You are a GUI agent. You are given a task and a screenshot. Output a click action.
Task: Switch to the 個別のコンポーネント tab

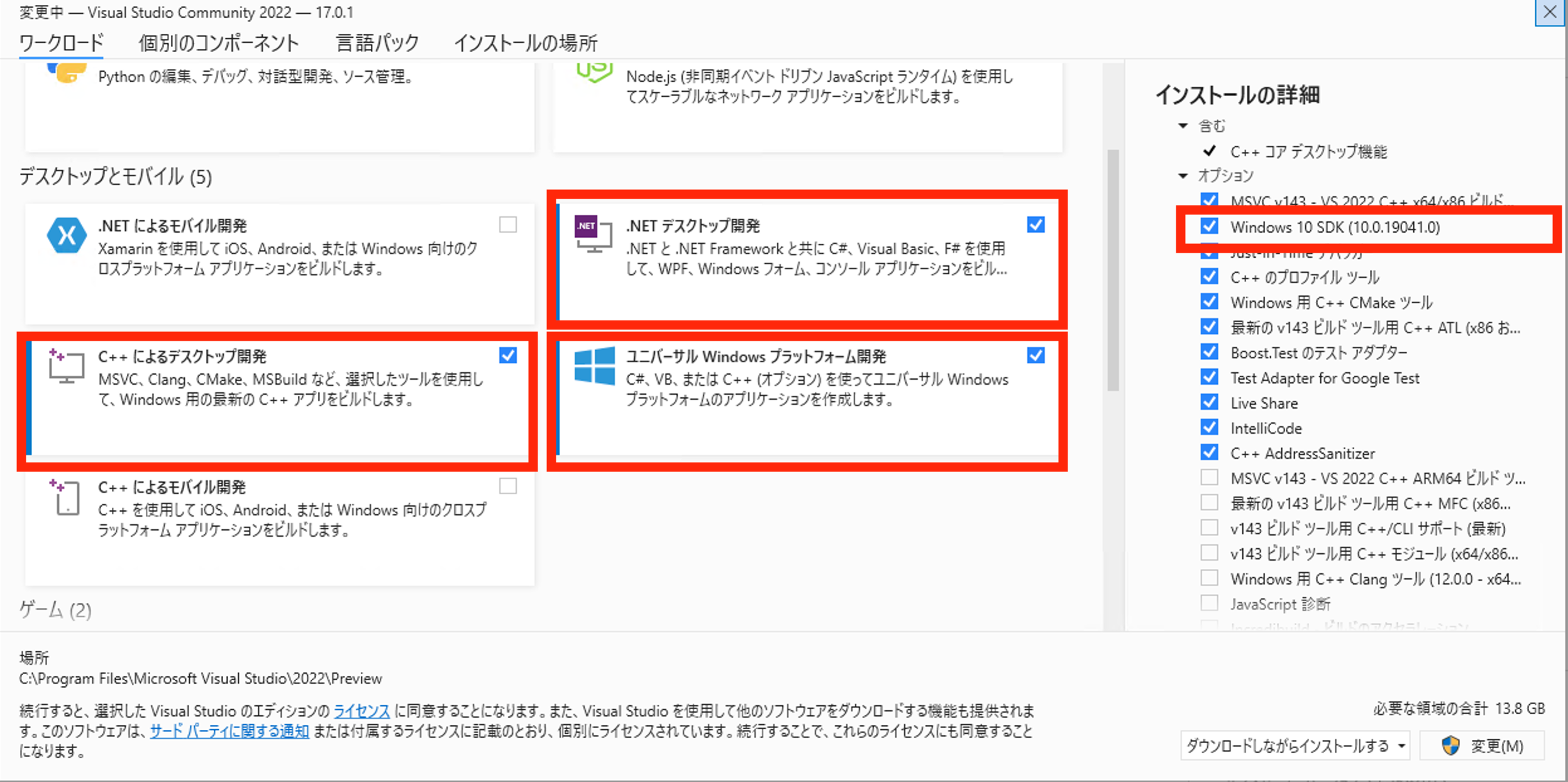[218, 43]
